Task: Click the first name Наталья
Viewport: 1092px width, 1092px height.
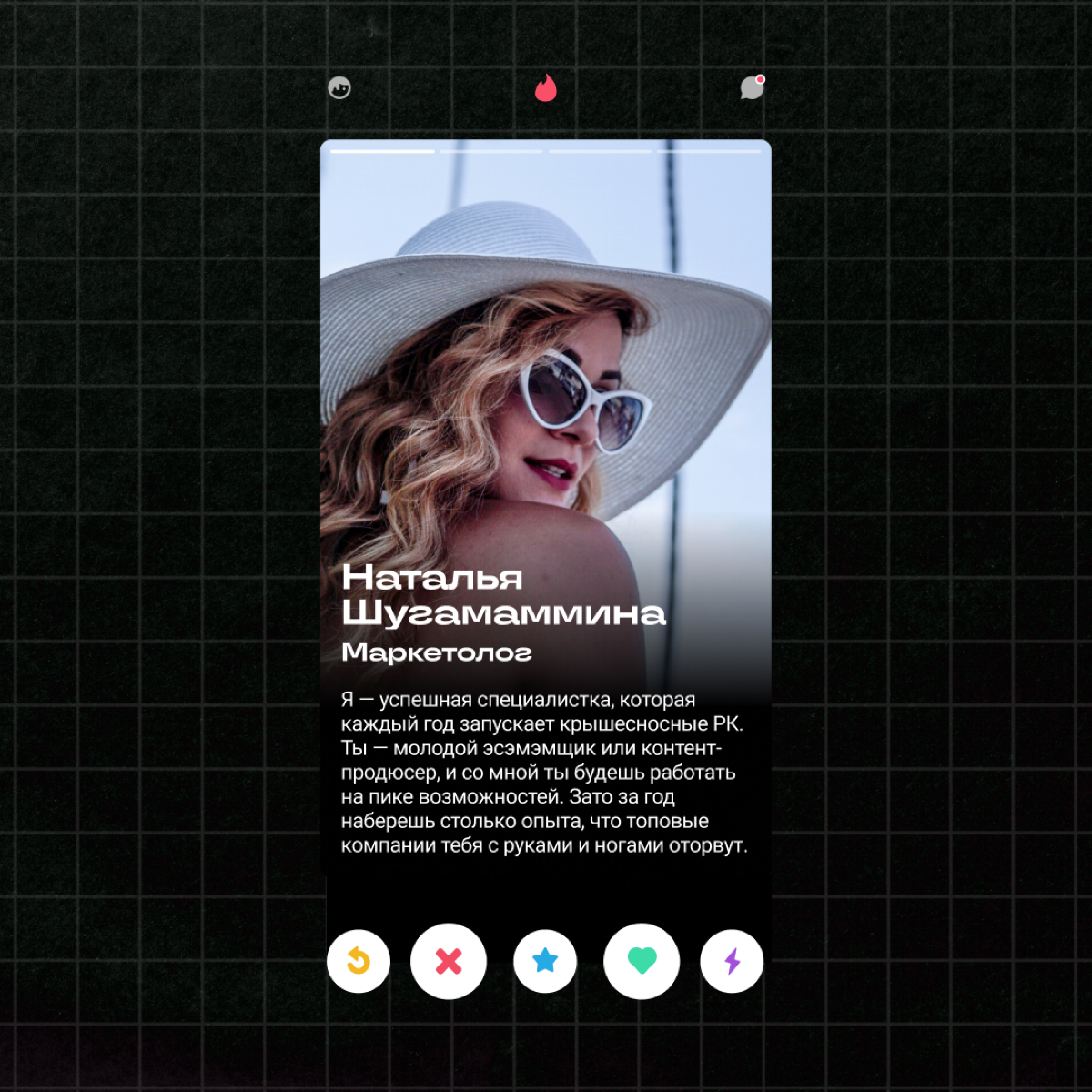Action: pyautogui.click(x=432, y=578)
